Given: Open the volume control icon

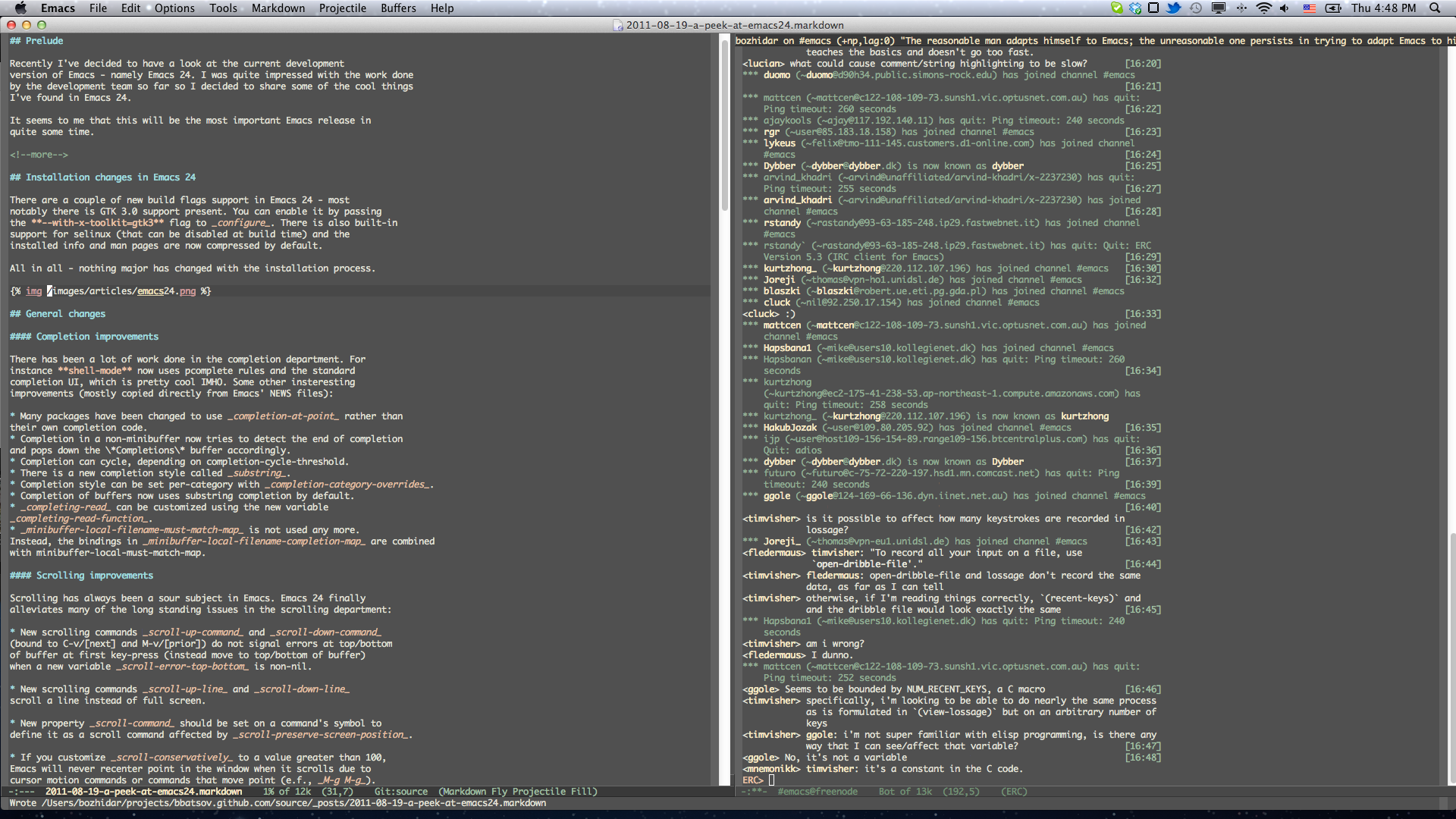Looking at the screenshot, I should tap(1285, 8).
